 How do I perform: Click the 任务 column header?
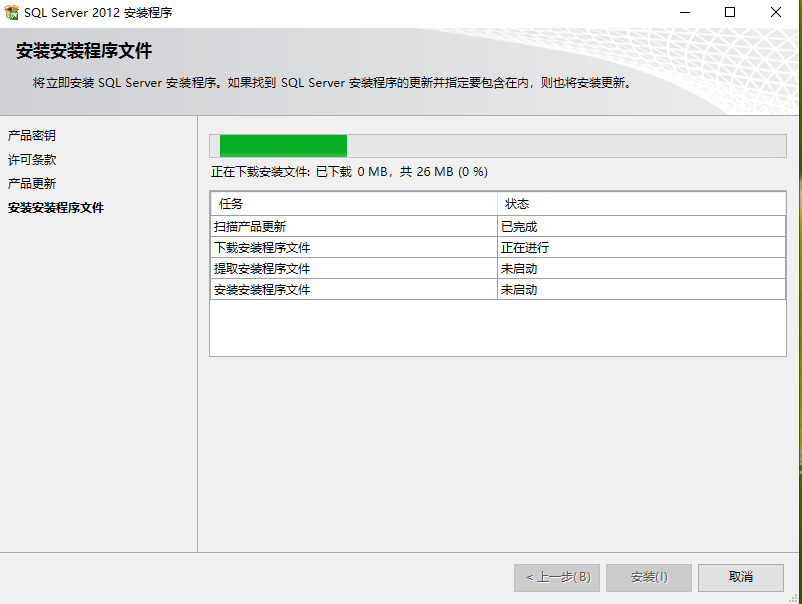click(x=353, y=204)
